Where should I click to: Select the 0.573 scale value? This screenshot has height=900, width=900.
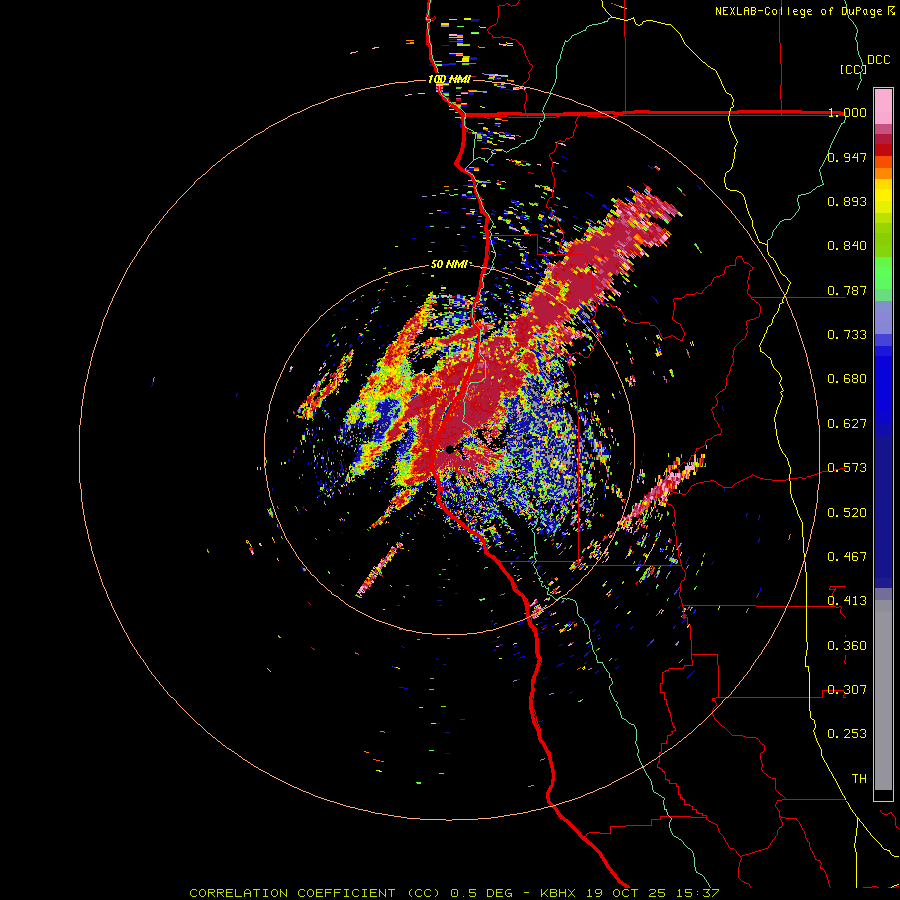pos(847,468)
